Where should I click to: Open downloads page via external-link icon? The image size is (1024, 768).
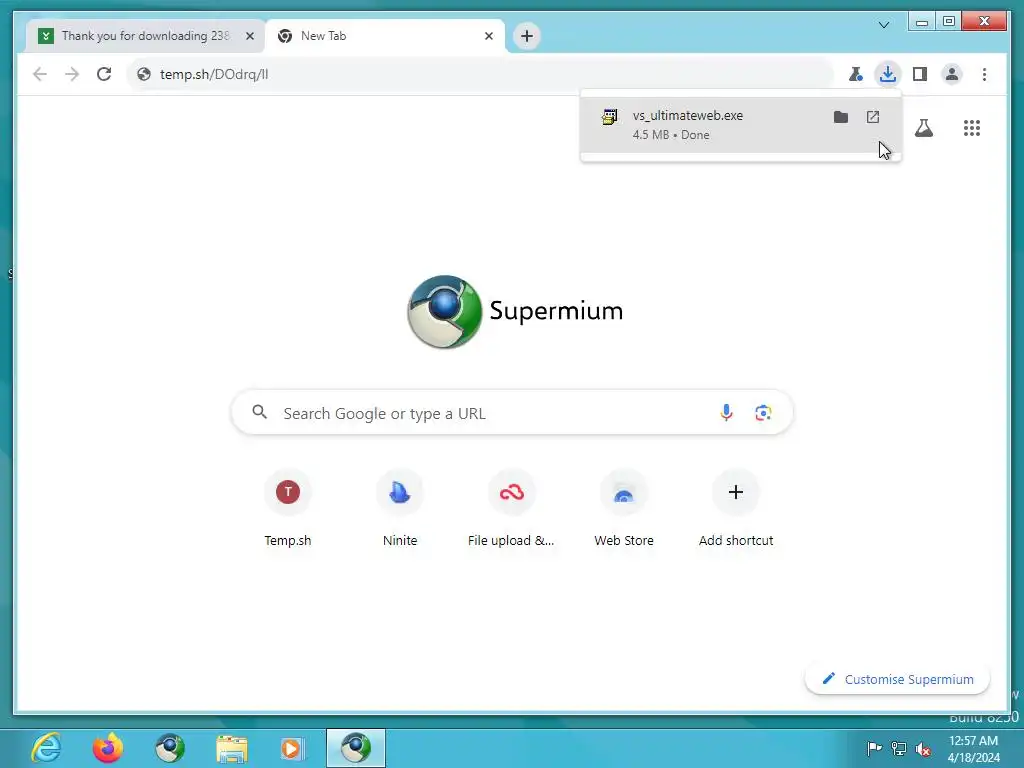(872, 117)
